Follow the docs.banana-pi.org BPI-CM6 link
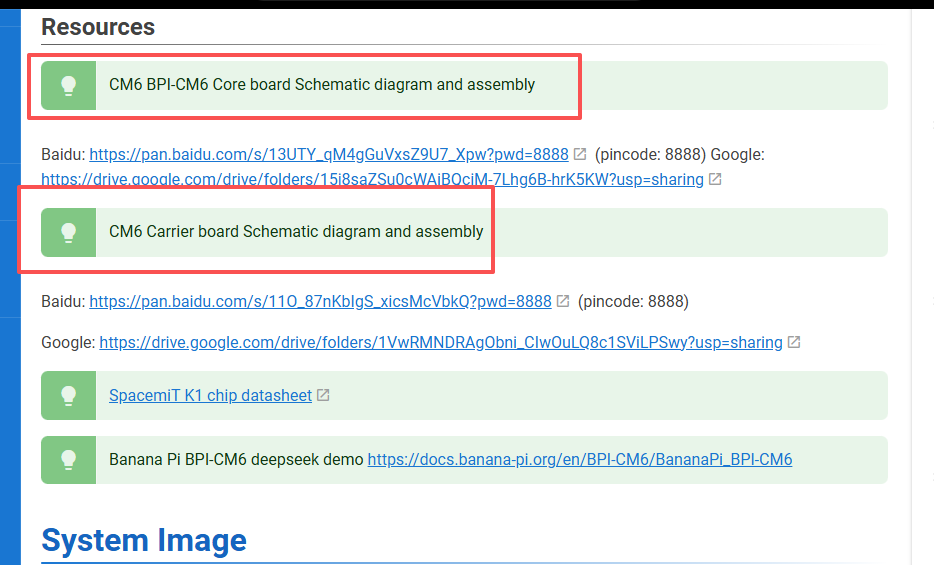934x565 pixels. tap(579, 460)
